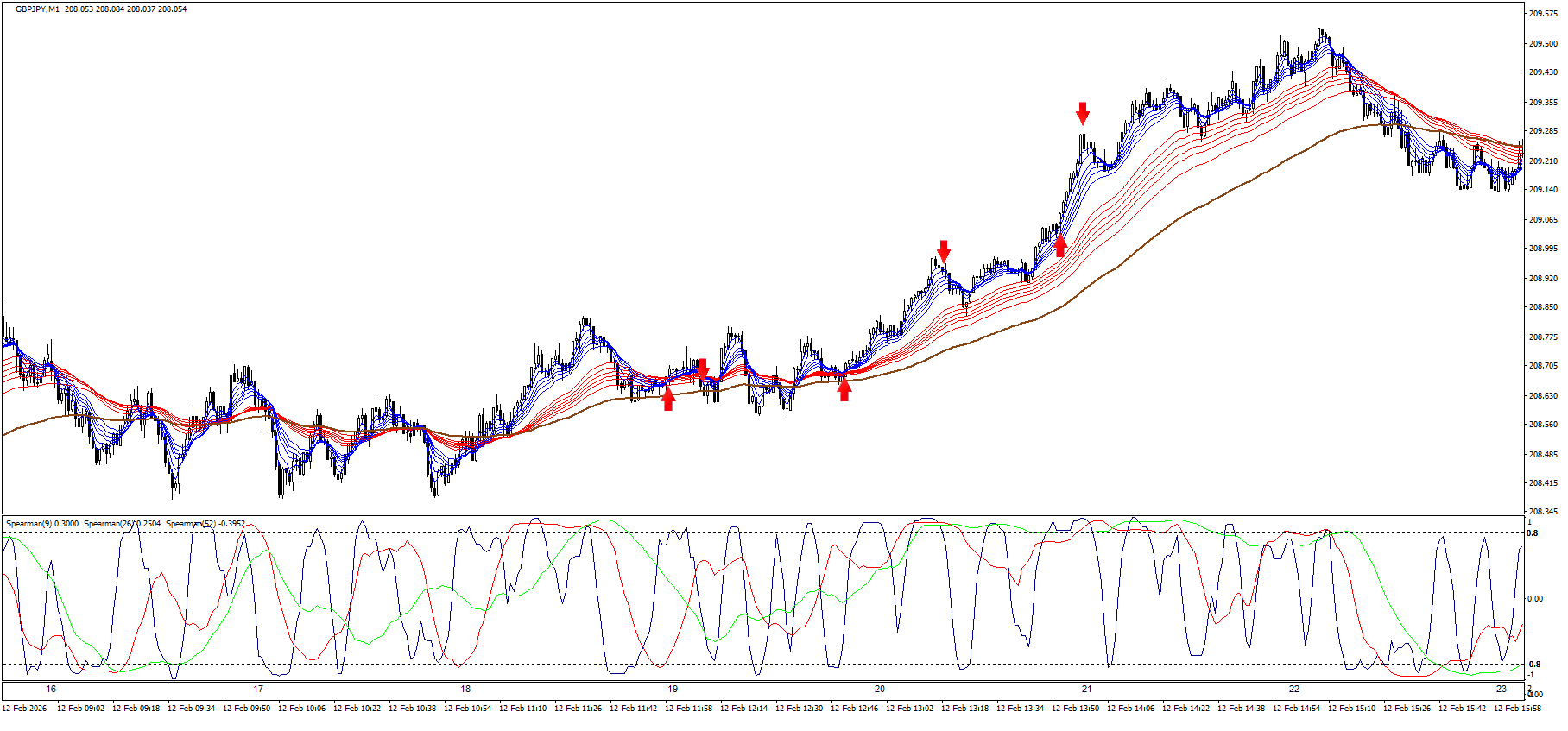Click the red up arrow below 12:46 consolidation
Viewport: 1568px width, 731px height.
click(844, 390)
